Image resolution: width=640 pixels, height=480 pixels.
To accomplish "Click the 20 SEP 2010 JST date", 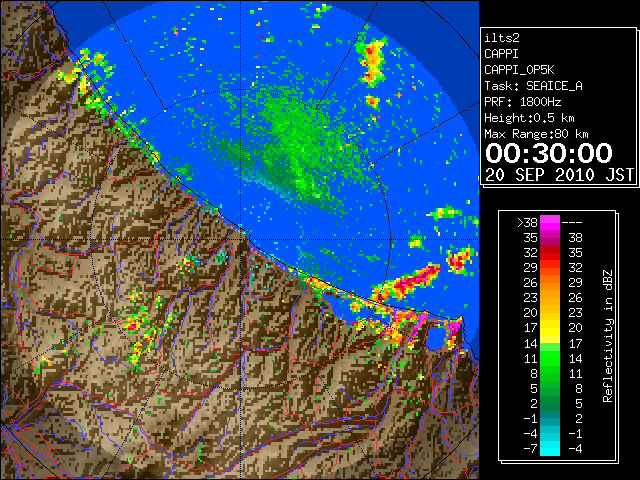I will pyautogui.click(x=559, y=175).
